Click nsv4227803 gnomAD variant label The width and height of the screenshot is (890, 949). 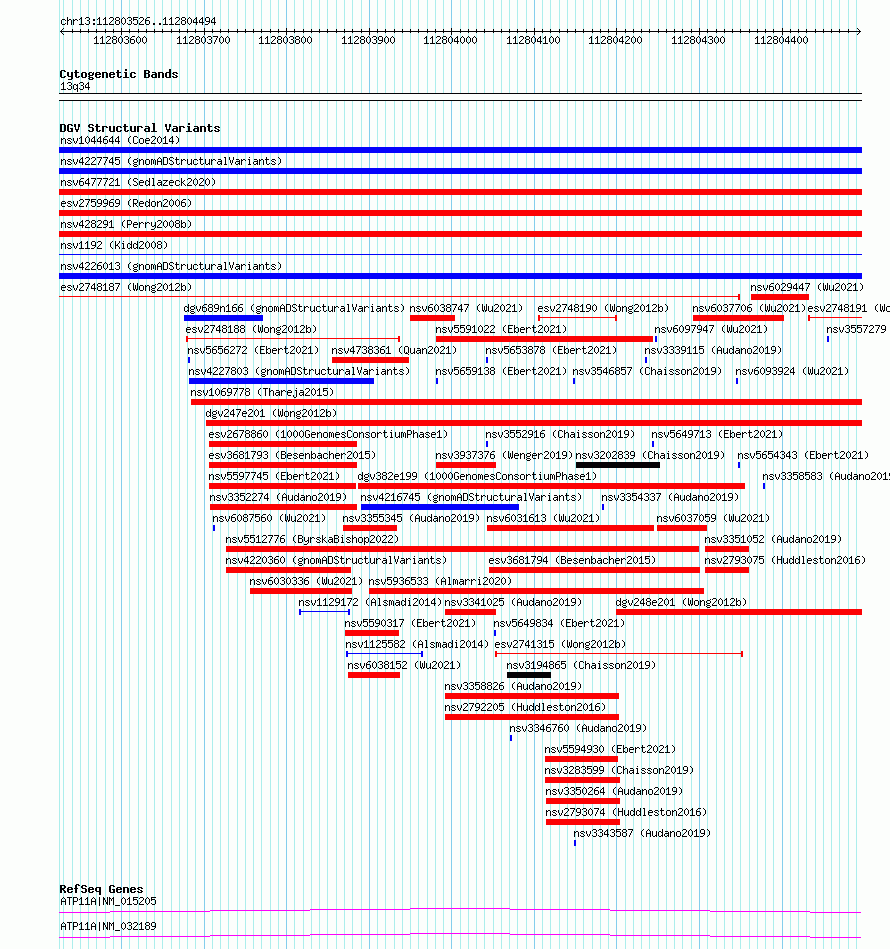click(299, 372)
